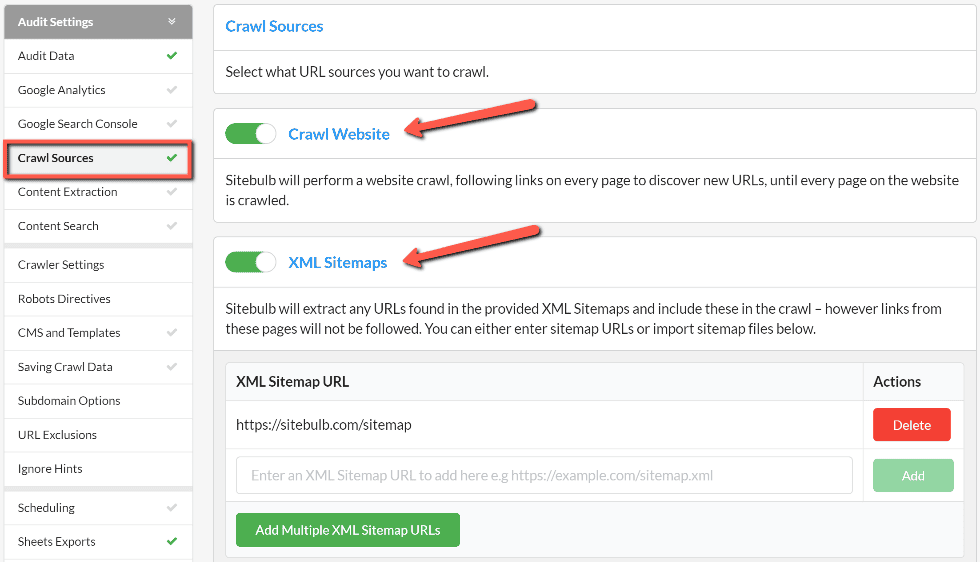The height and width of the screenshot is (562, 980).
Task: Click the Crawl Website heading link
Action: [x=338, y=134]
